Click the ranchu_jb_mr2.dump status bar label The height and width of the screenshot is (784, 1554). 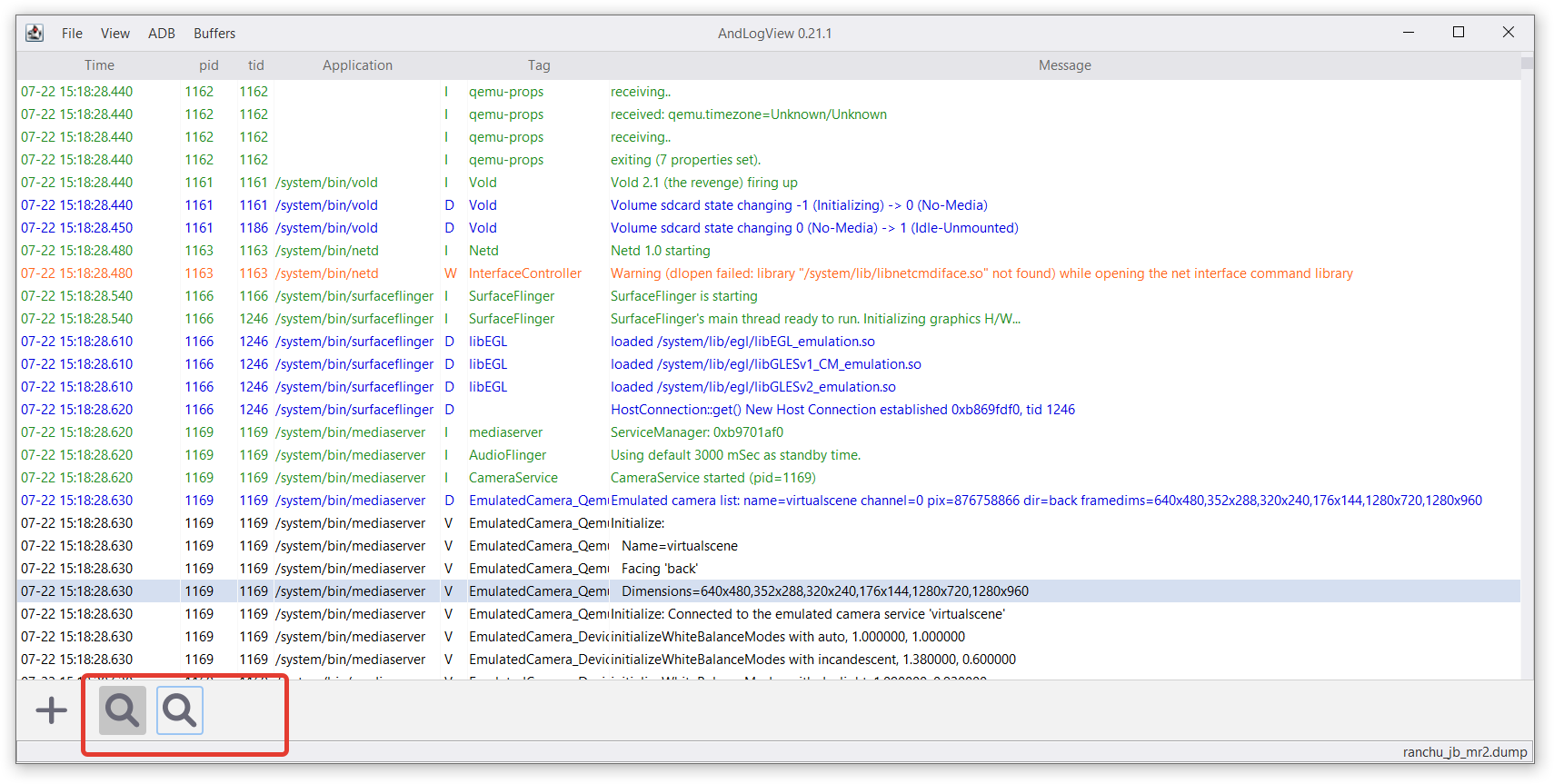(x=1465, y=752)
